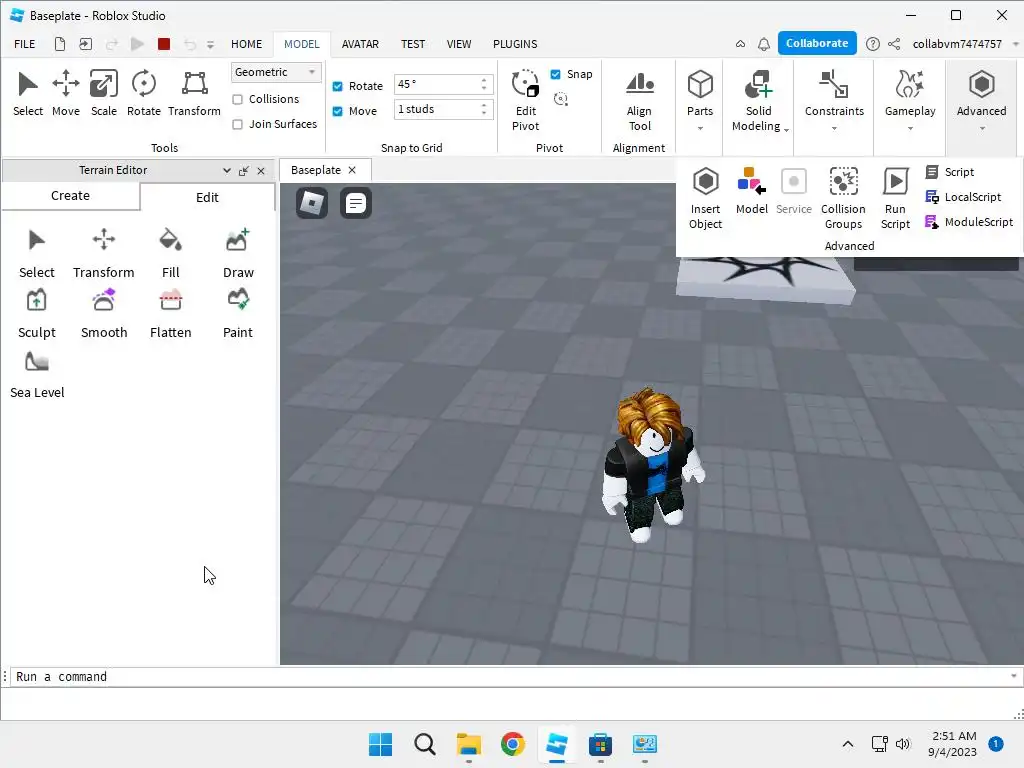Open Chrome from the taskbar
This screenshot has height=768, width=1024.
[x=513, y=744]
